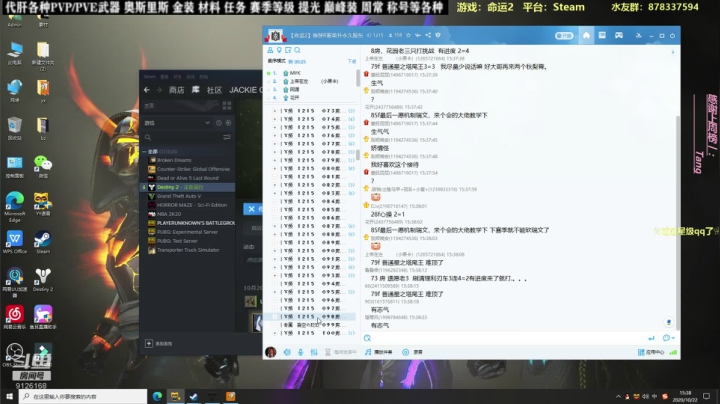
Task: Collapse Steam 全部 games group
Action: (145, 151)
